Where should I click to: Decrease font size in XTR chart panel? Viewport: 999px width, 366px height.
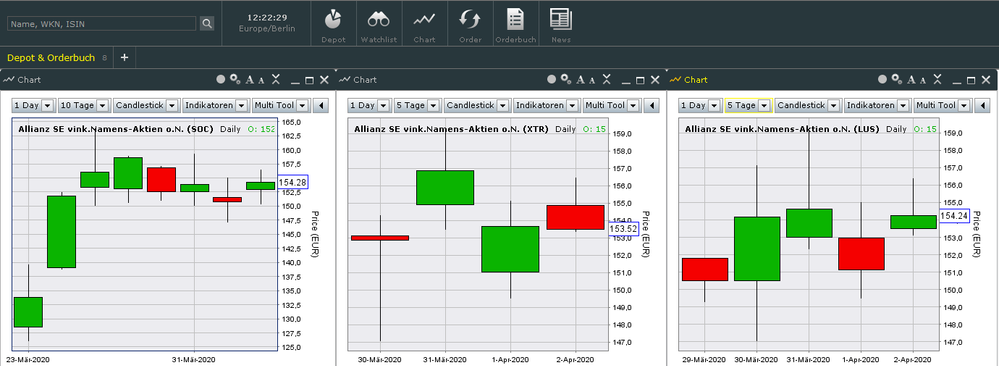coord(593,80)
